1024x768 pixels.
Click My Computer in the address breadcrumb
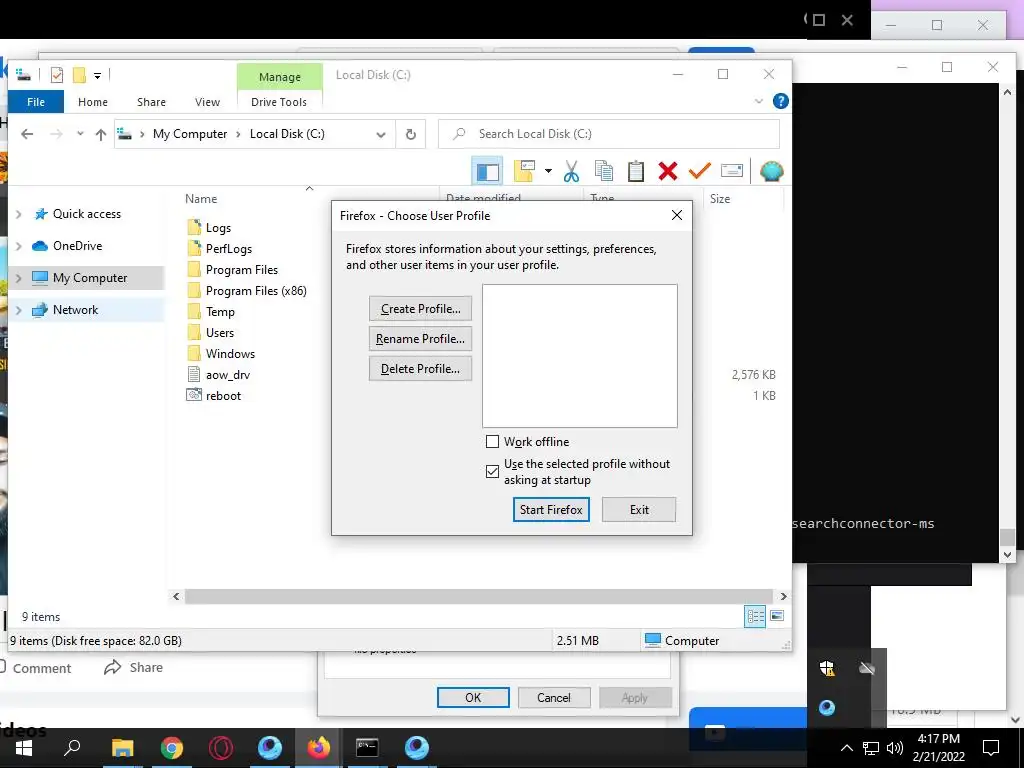pyautogui.click(x=190, y=134)
